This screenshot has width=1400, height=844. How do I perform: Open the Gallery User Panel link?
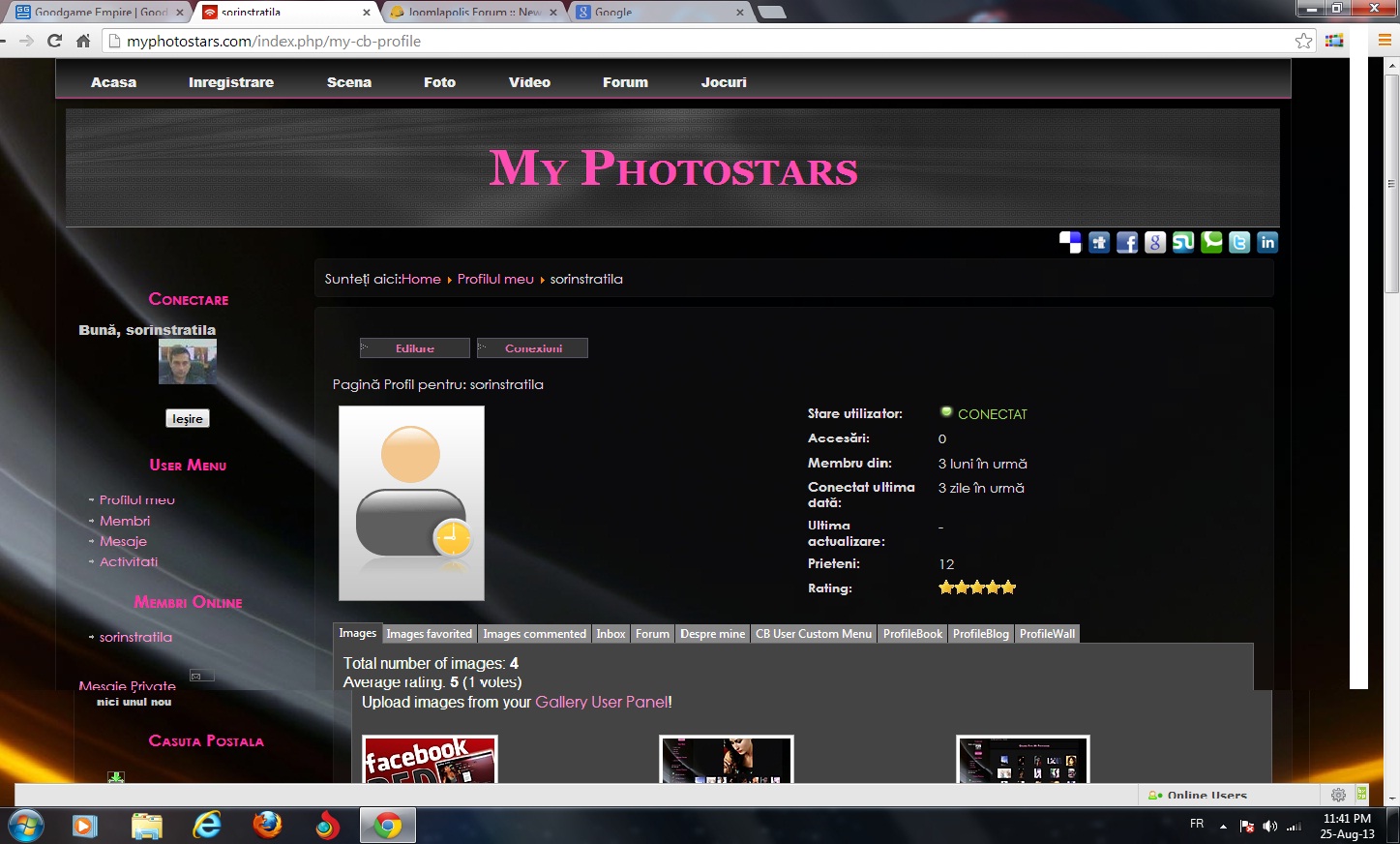click(601, 702)
